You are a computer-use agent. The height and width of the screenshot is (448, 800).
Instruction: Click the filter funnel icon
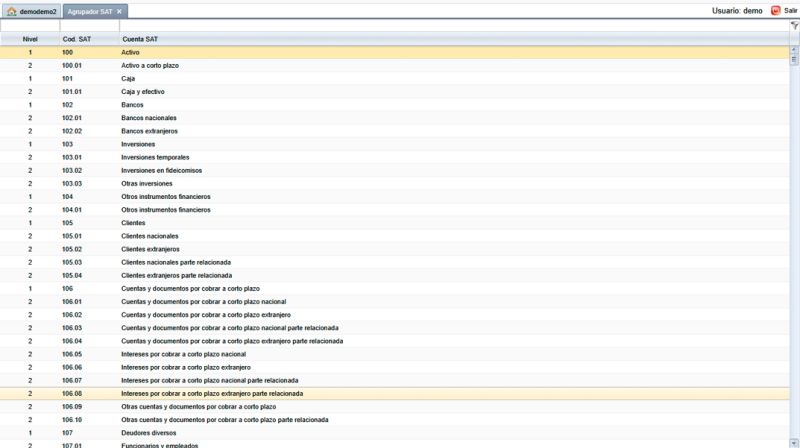(794, 26)
